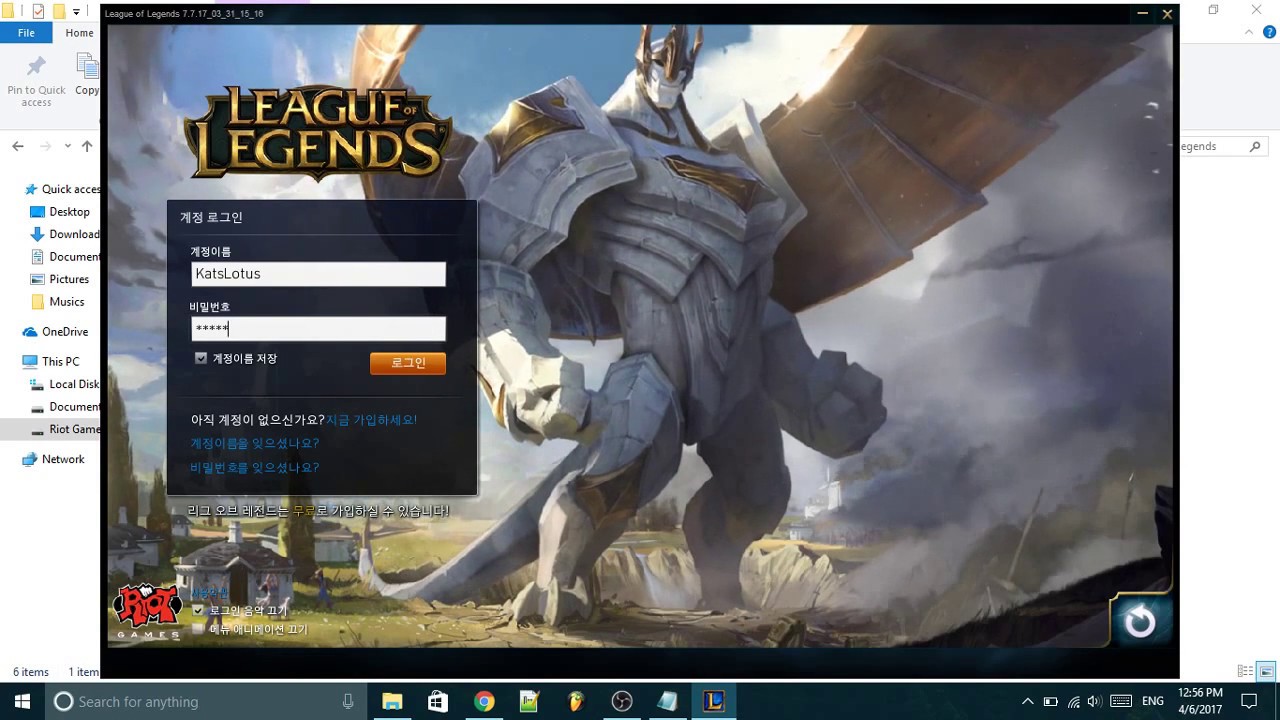Select Desktop in the navigation pane
This screenshot has height=720, width=1280.
(x=60, y=212)
